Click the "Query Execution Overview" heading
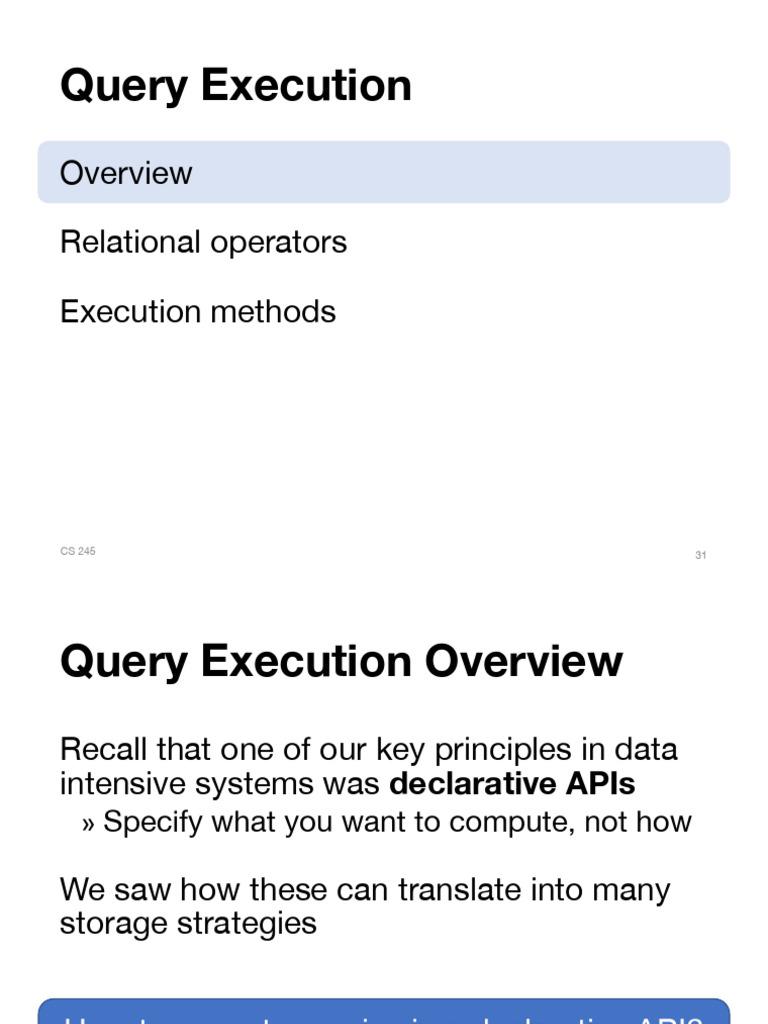This screenshot has width=768, height=1024. click(341, 662)
